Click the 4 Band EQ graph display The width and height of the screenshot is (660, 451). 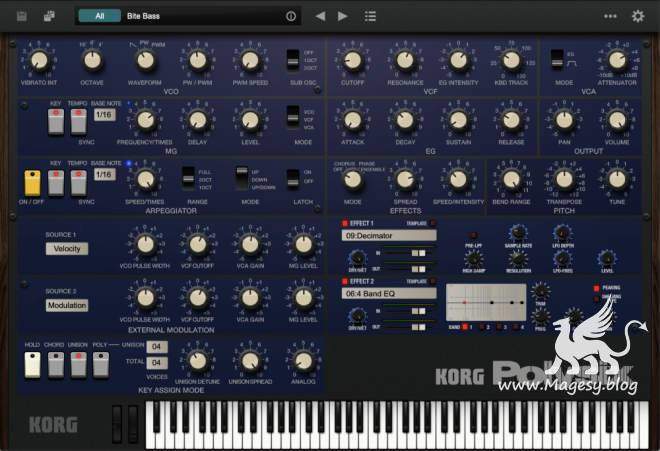coord(486,302)
